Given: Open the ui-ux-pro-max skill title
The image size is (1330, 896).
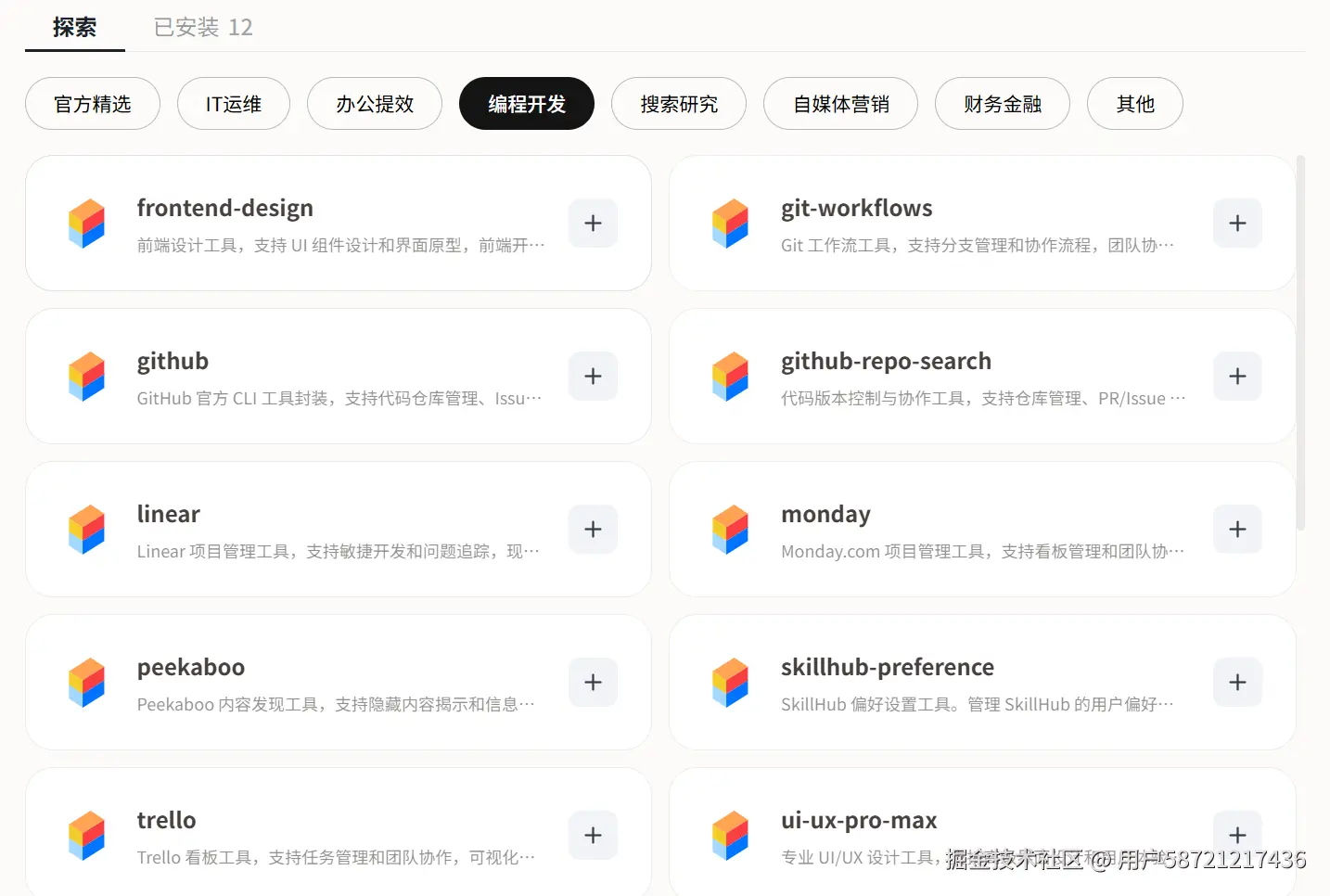Looking at the screenshot, I should pos(859,820).
